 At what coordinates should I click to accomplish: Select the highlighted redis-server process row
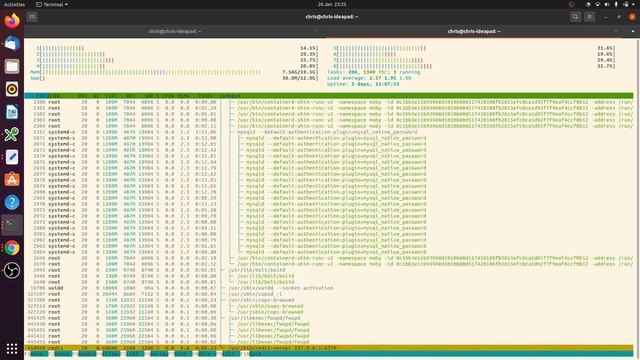coord(329,348)
